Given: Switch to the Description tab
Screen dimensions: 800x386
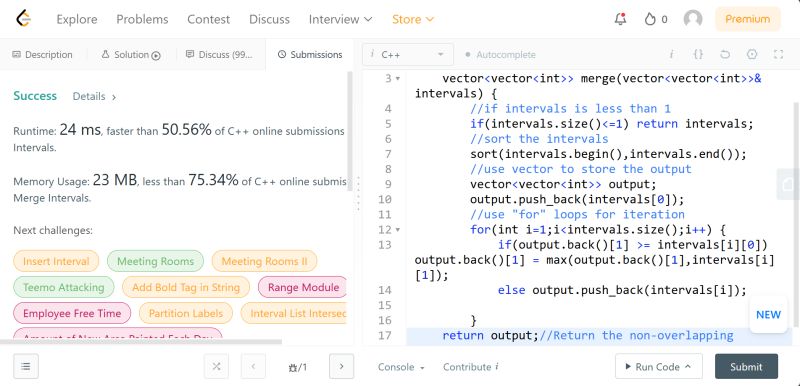Looking at the screenshot, I should tap(43, 55).
